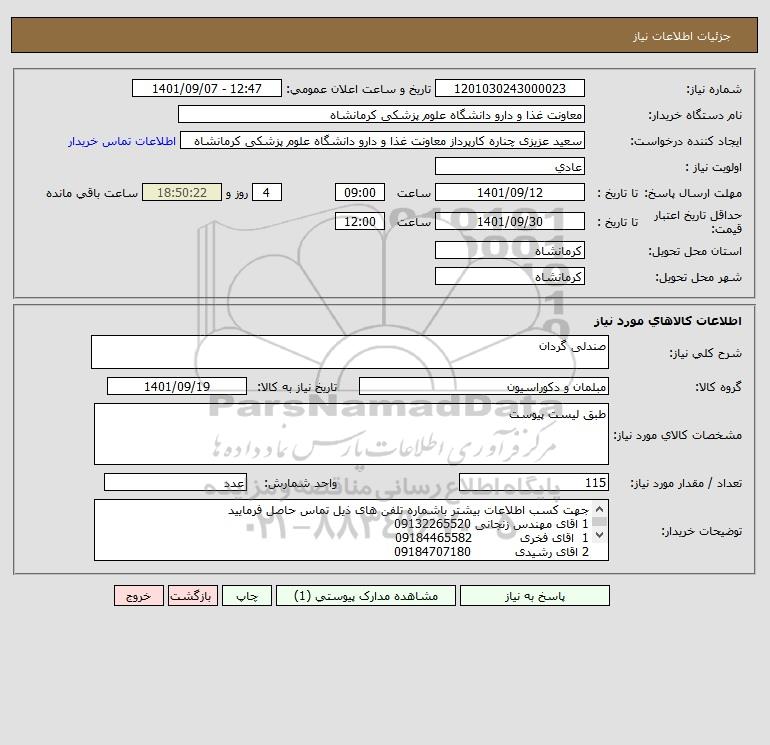Click the goods group field 'مبلمان و دکوراسیون'
The width and height of the screenshot is (770, 745).
click(x=484, y=386)
